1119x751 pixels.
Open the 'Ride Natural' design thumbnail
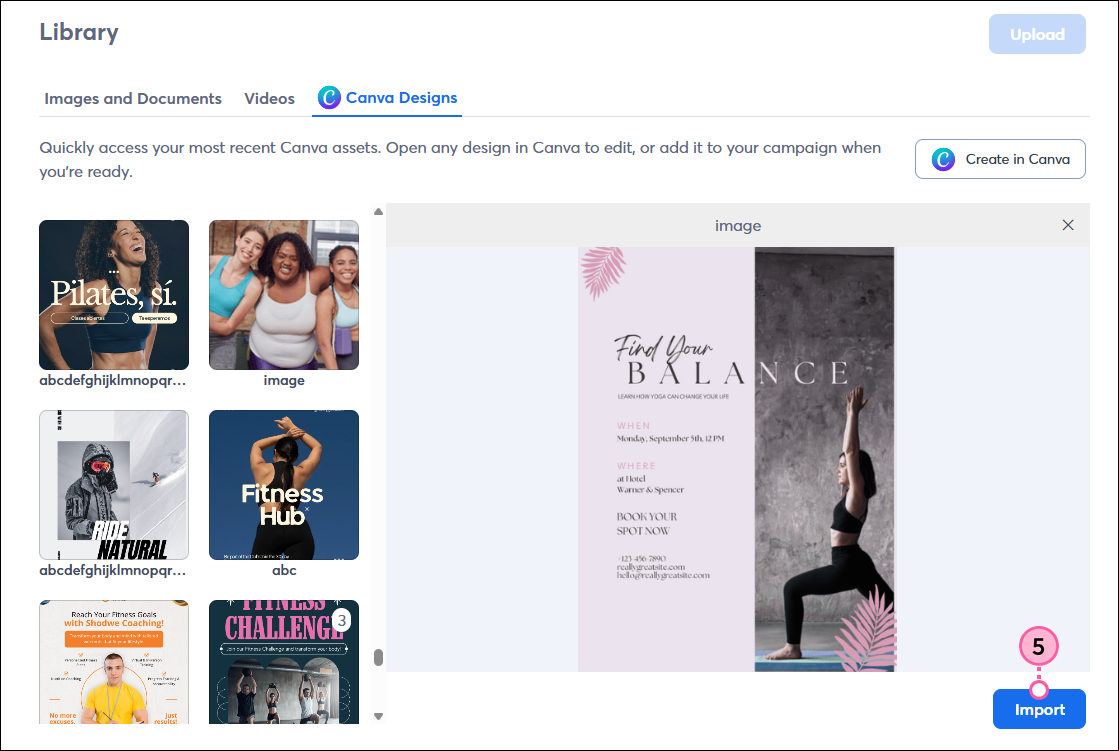point(113,484)
